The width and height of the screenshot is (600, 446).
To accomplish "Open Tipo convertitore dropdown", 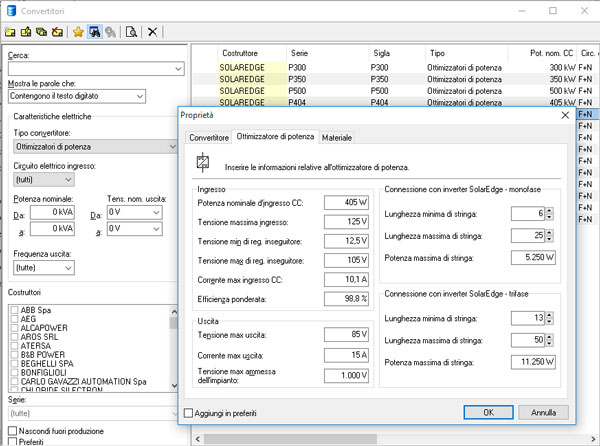I will coord(173,146).
